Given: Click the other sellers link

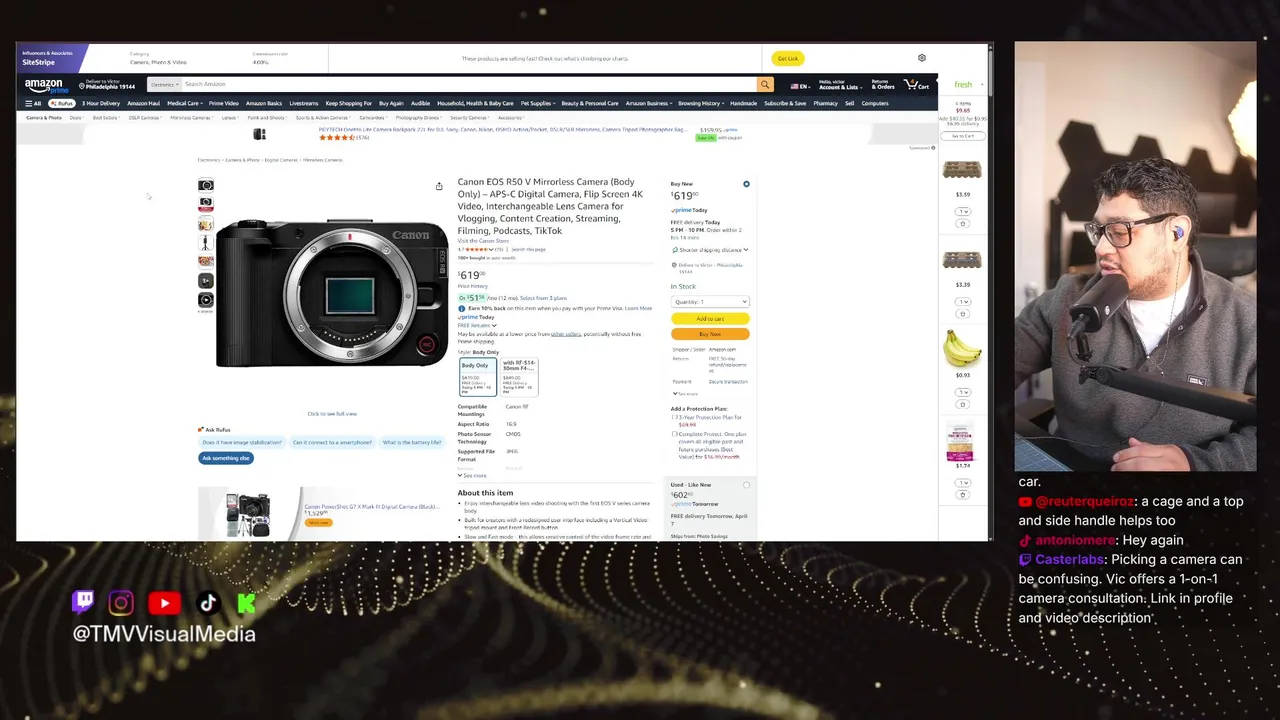Looking at the screenshot, I should click(x=566, y=334).
